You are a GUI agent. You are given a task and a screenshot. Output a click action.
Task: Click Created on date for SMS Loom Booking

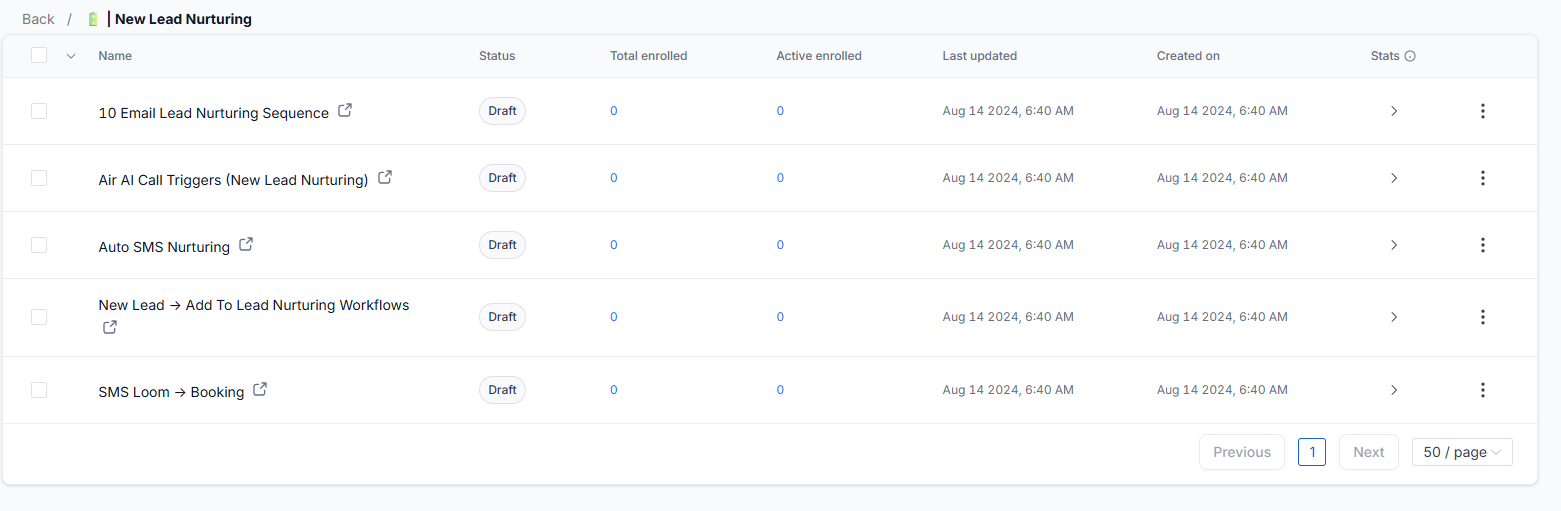[1222, 390]
